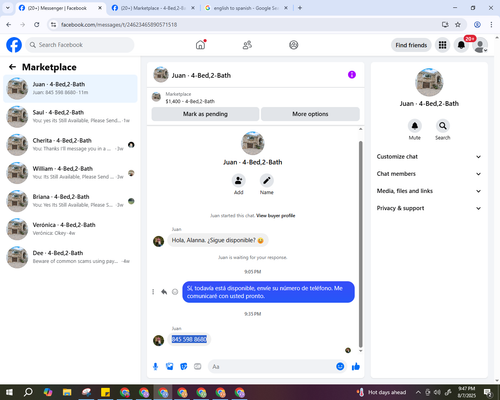Screen dimensions: 500x400
Task: Click Juan's avatar beside Hola message
Action: [158, 241]
